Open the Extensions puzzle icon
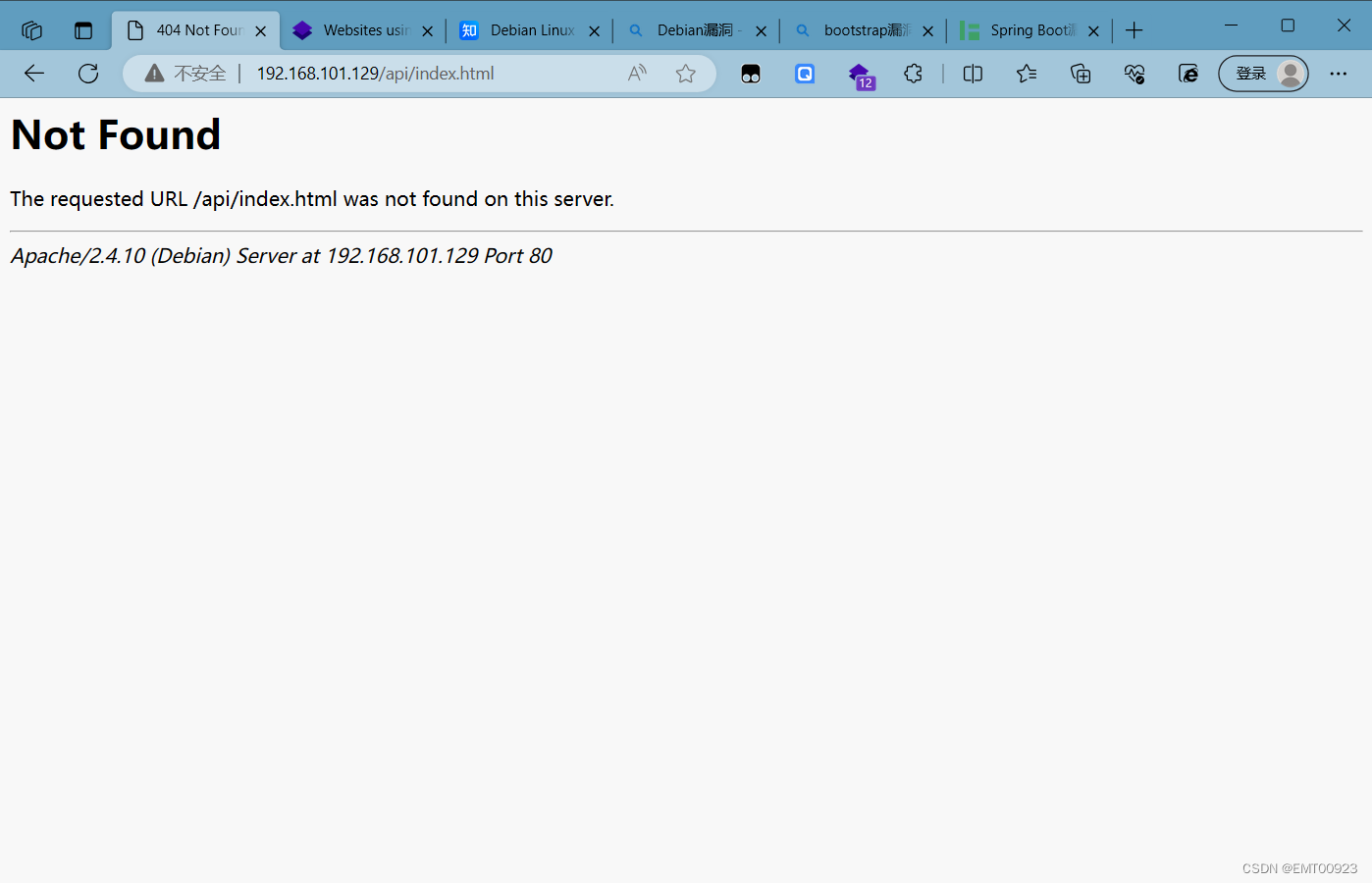This screenshot has width=1372, height=883. [914, 74]
